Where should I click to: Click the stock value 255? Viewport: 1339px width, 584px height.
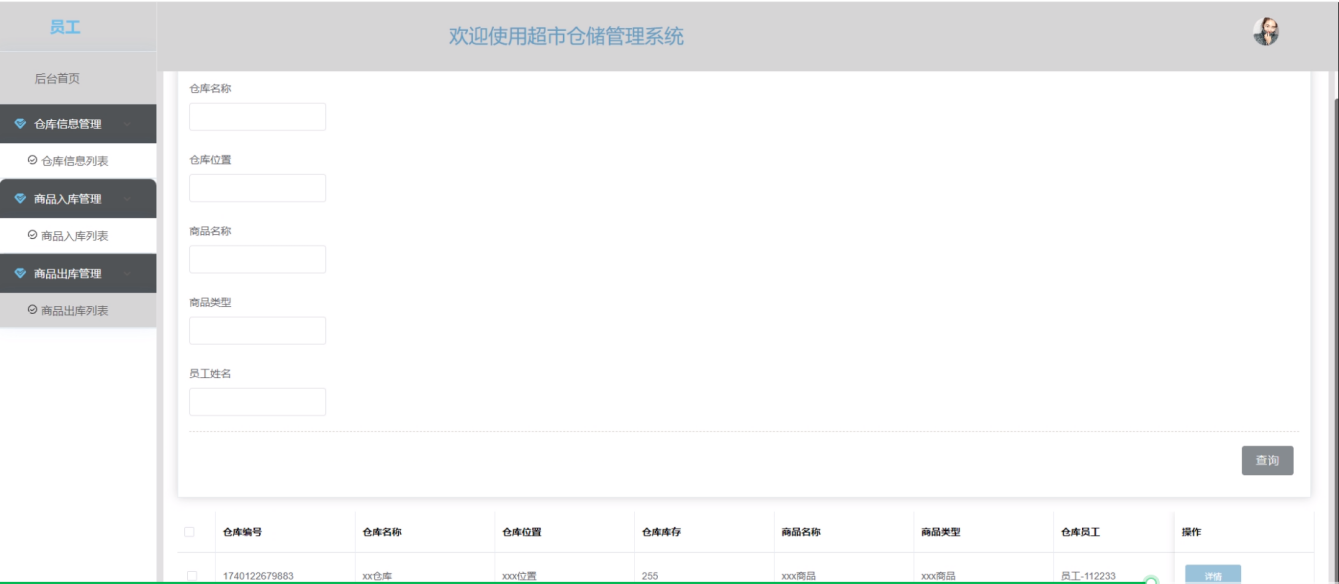click(x=650, y=576)
